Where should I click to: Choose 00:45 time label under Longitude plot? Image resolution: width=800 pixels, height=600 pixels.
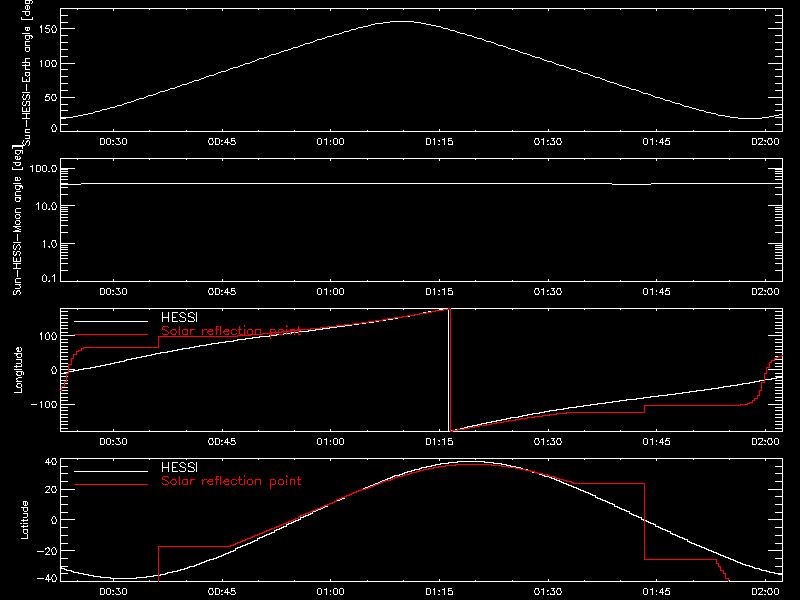coord(222,442)
